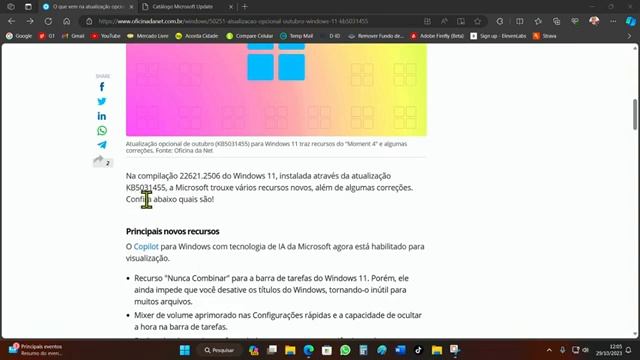Share article on Twitter
The image size is (640, 360).
(102, 101)
